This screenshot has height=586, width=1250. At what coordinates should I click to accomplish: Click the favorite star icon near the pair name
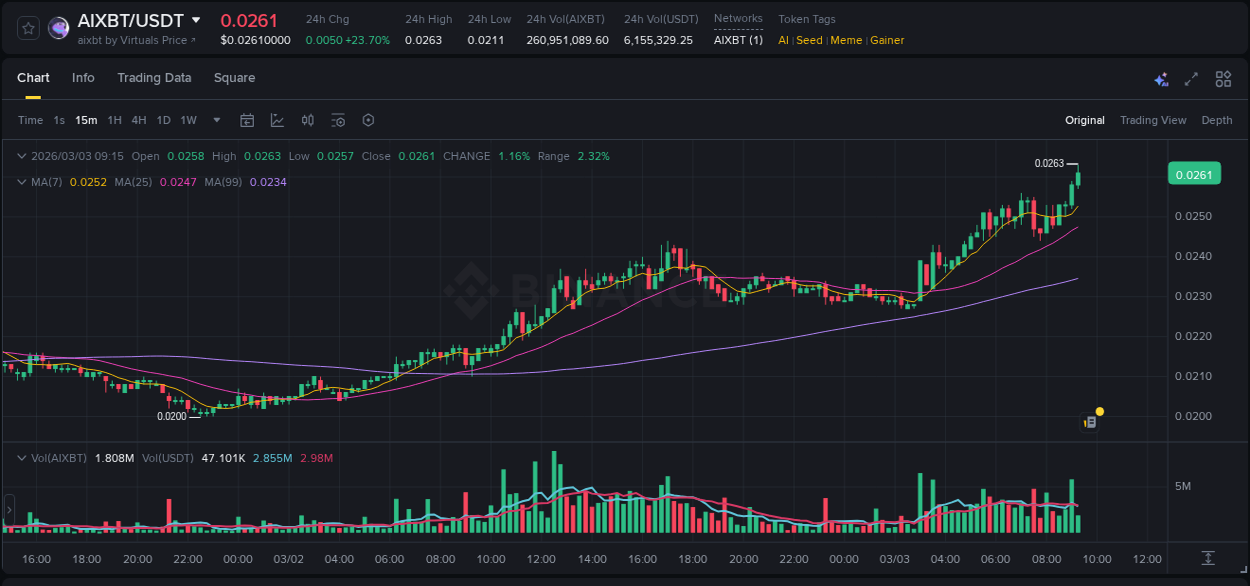(27, 27)
